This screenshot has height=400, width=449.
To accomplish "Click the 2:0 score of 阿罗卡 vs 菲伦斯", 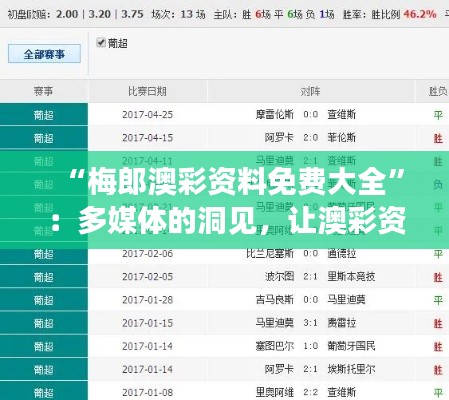I will click(x=310, y=138).
